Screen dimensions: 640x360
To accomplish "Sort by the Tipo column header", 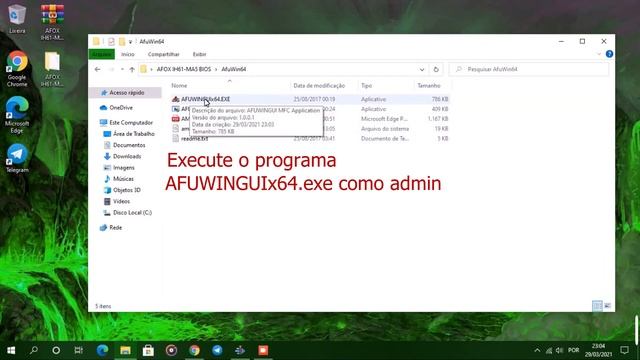I will point(366,86).
